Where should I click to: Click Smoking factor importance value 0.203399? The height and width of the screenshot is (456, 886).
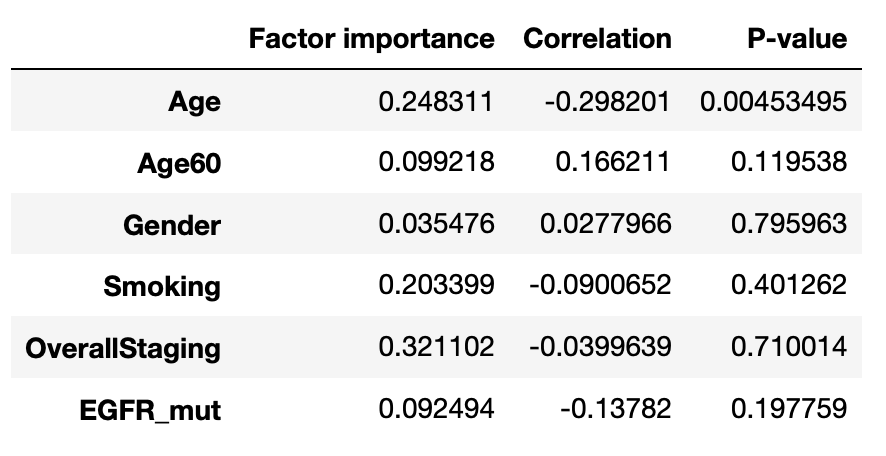pyautogui.click(x=436, y=287)
